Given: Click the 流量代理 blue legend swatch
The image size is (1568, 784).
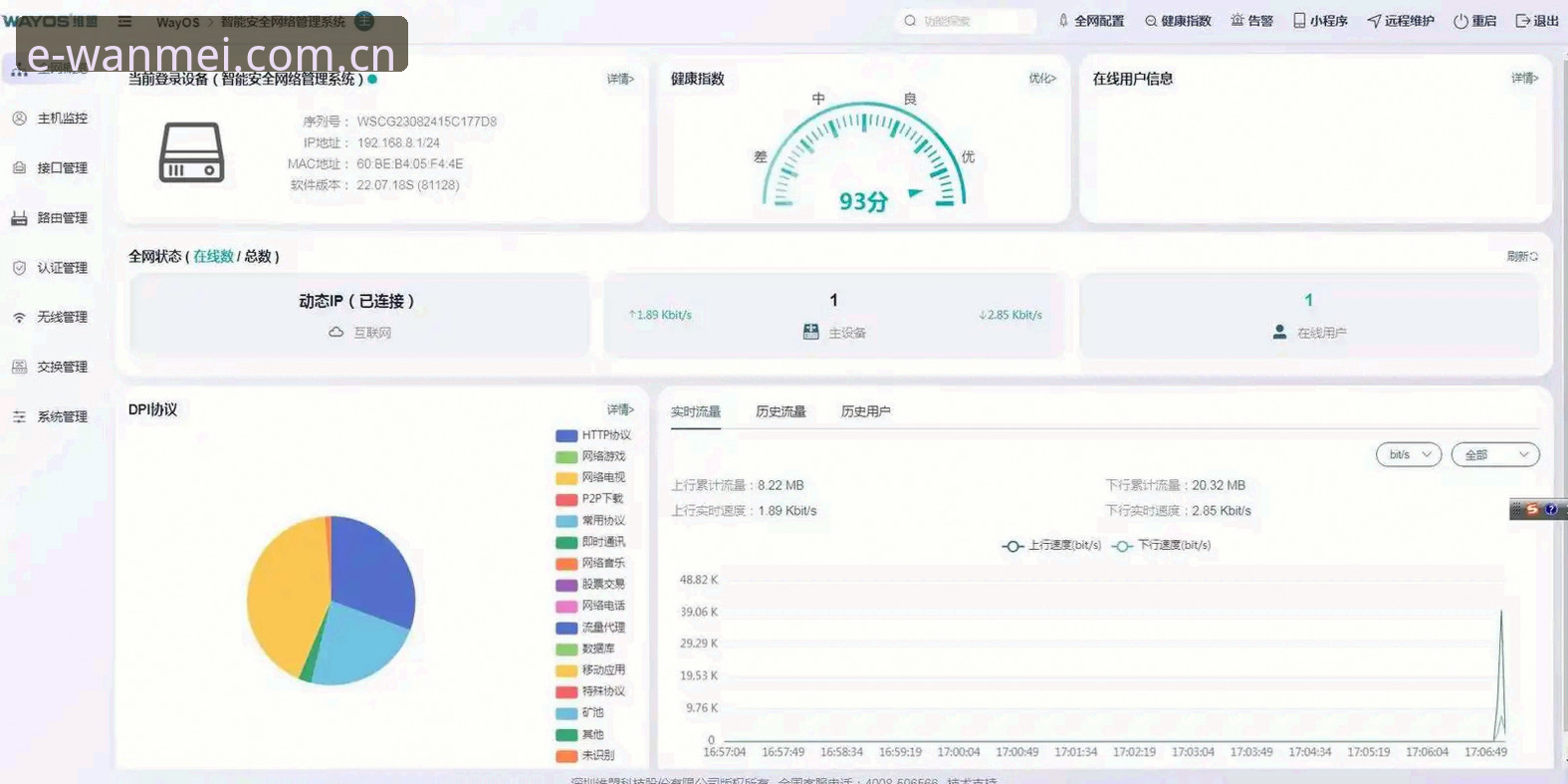Looking at the screenshot, I should 566,629.
